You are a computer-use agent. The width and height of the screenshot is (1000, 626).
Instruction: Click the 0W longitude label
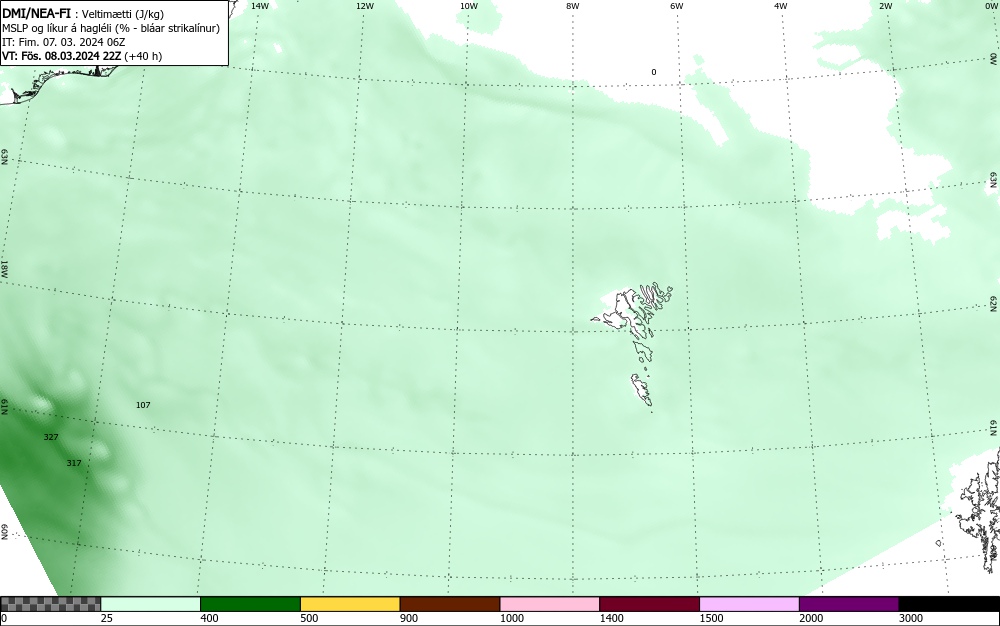point(990,6)
